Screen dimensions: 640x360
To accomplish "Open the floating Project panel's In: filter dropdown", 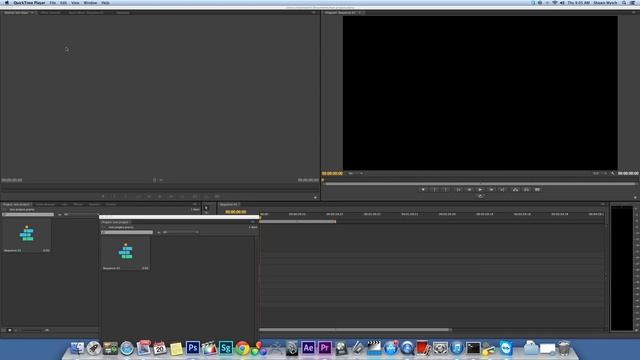I will (x=180, y=232).
